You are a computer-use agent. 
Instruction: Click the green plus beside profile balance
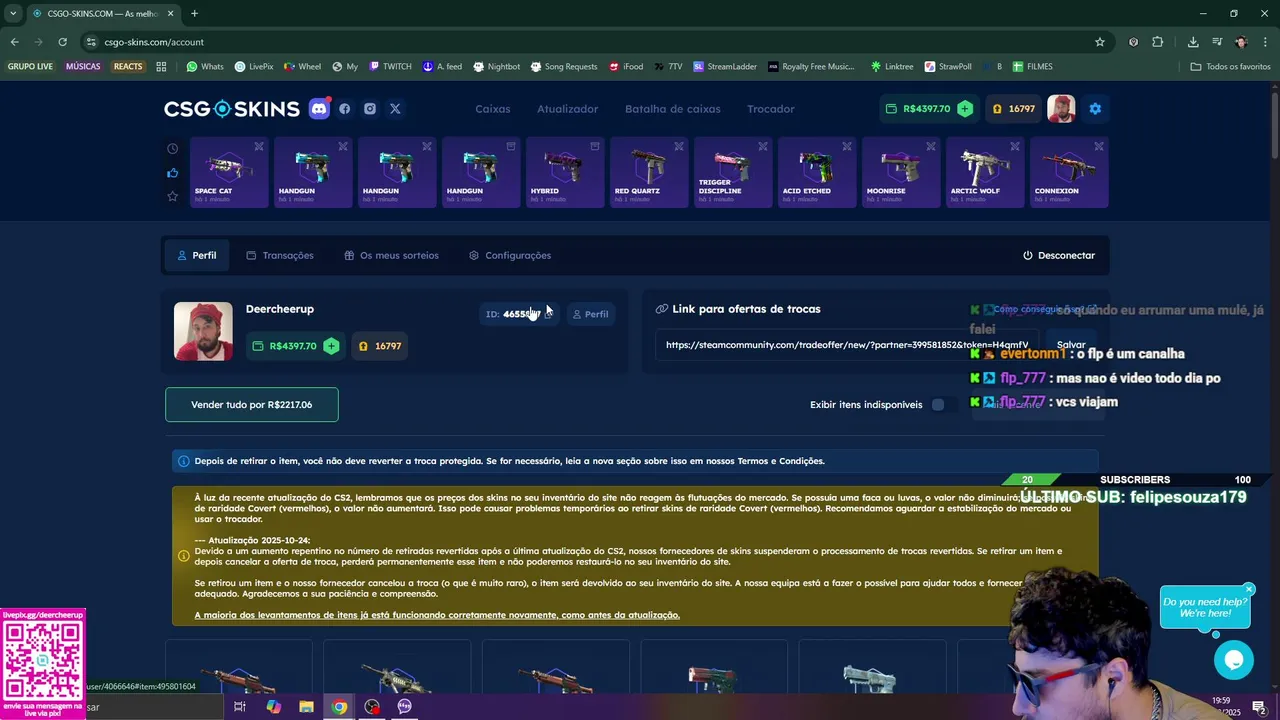click(331, 346)
